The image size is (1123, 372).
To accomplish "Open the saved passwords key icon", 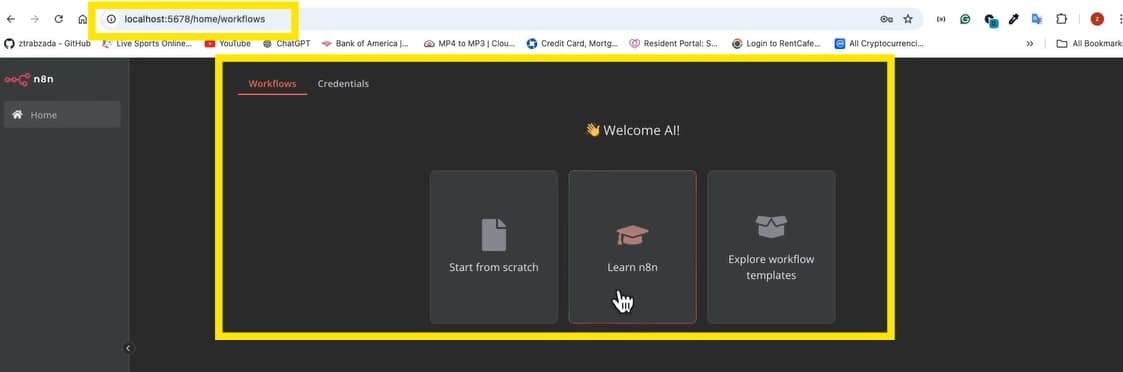I will [x=886, y=19].
